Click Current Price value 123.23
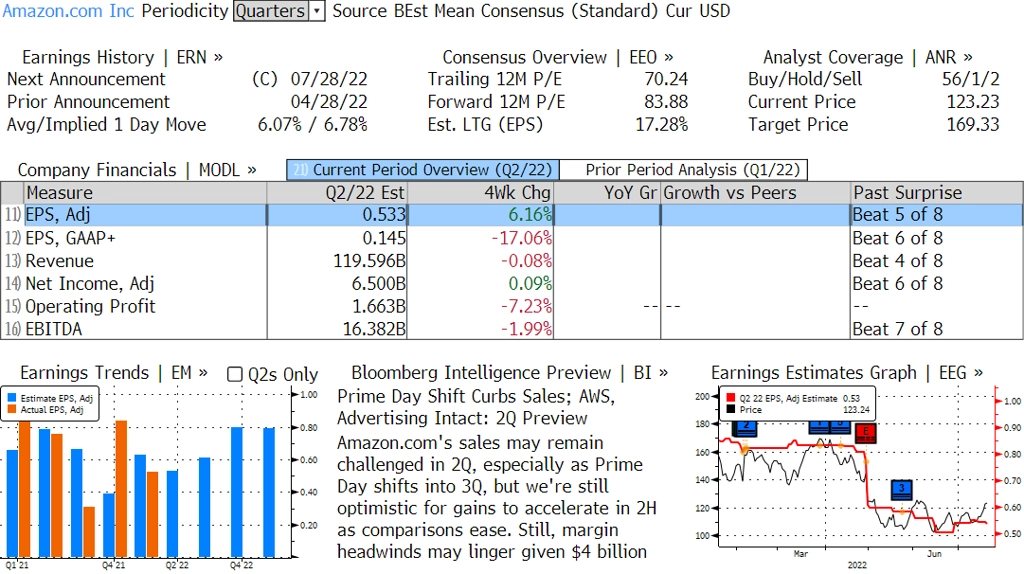 click(x=973, y=102)
